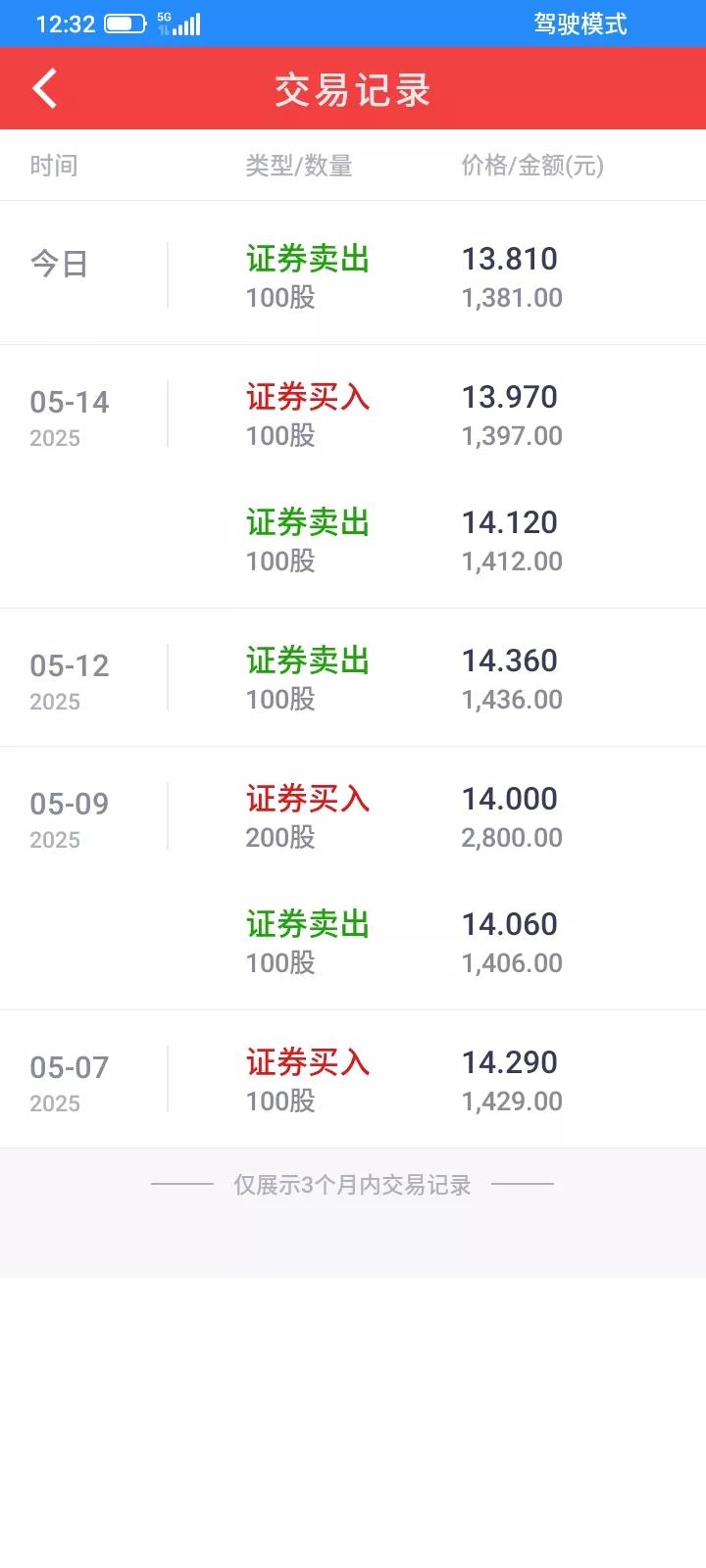Tap the 驾驶模式 status bar label
This screenshot has height=1568, width=706.
(580, 24)
